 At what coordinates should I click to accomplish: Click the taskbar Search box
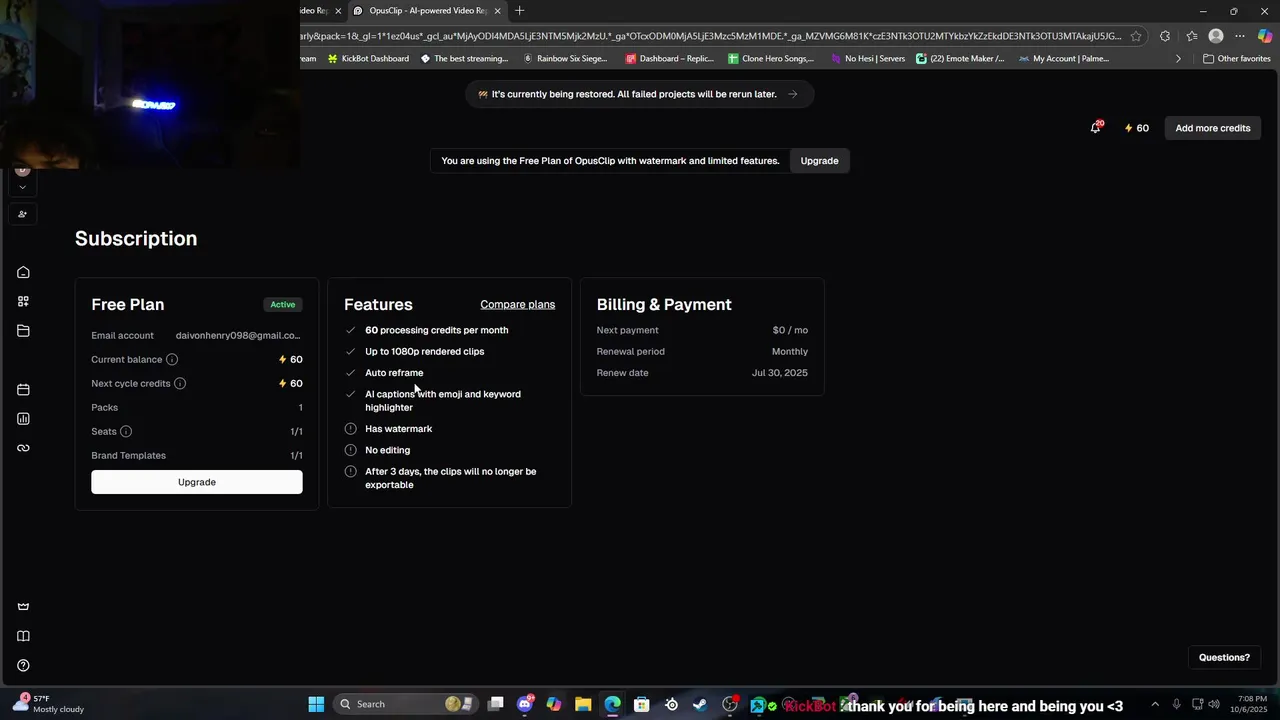(408, 704)
